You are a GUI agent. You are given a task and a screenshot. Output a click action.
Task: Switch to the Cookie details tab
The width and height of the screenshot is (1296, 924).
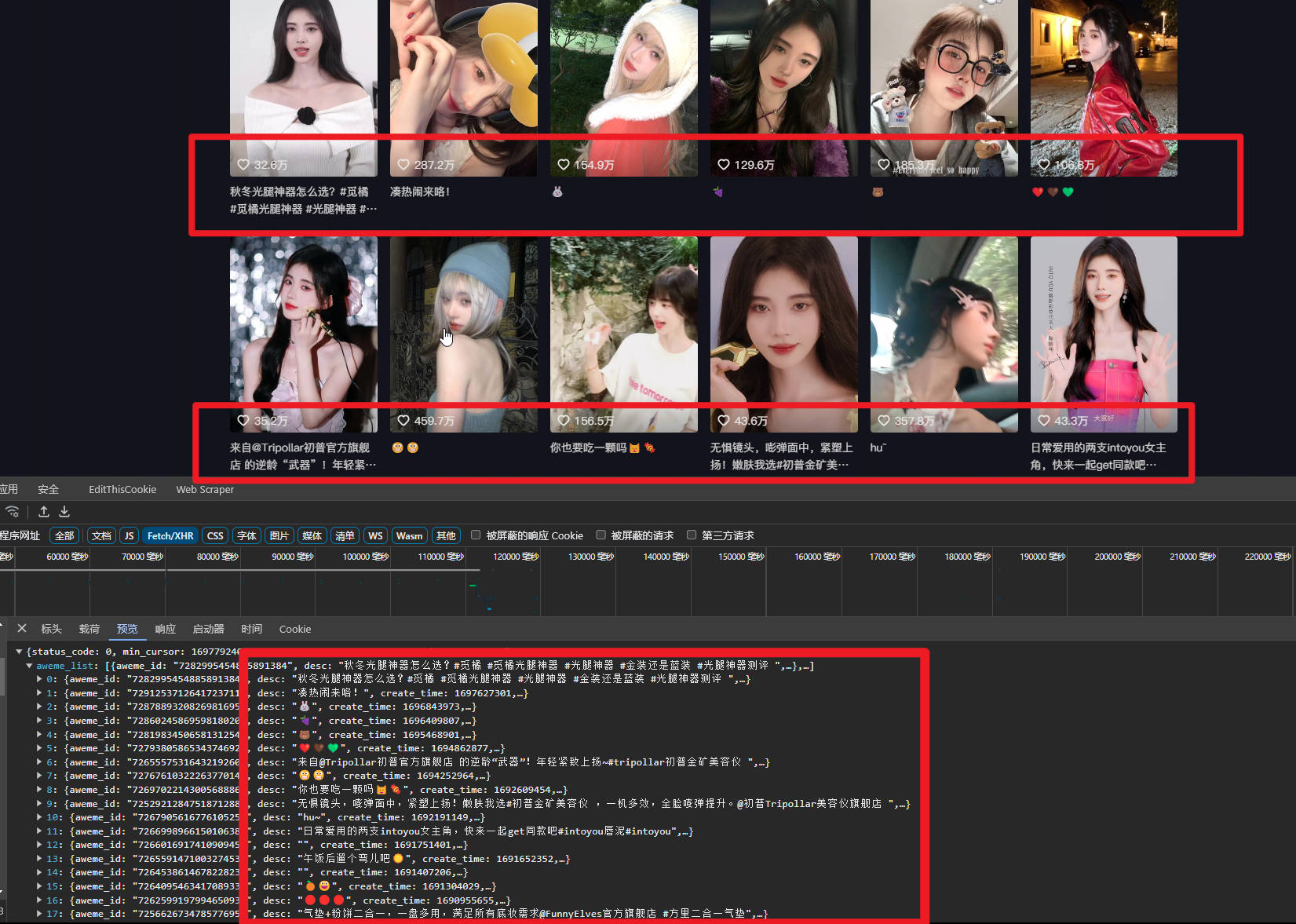[295, 629]
